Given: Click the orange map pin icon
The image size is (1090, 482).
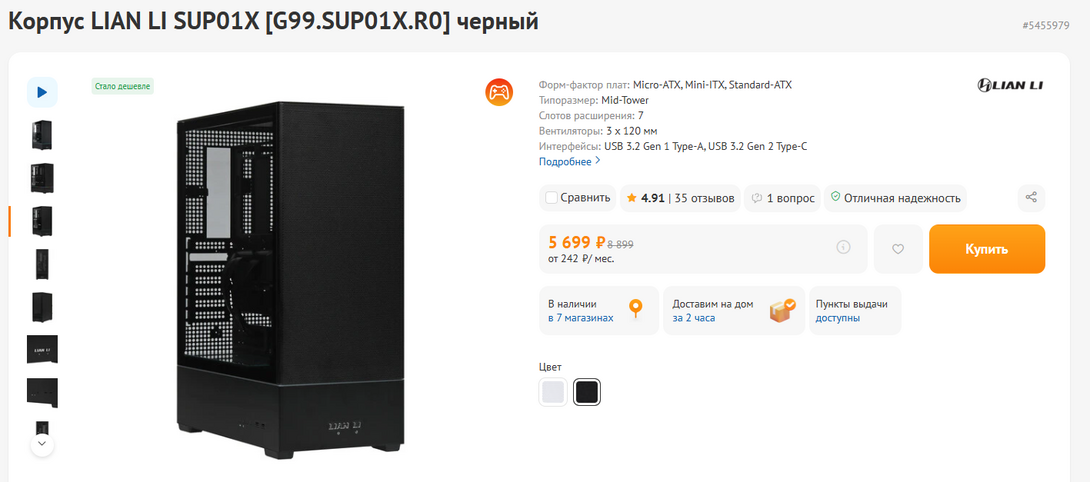Looking at the screenshot, I should click(x=635, y=310).
